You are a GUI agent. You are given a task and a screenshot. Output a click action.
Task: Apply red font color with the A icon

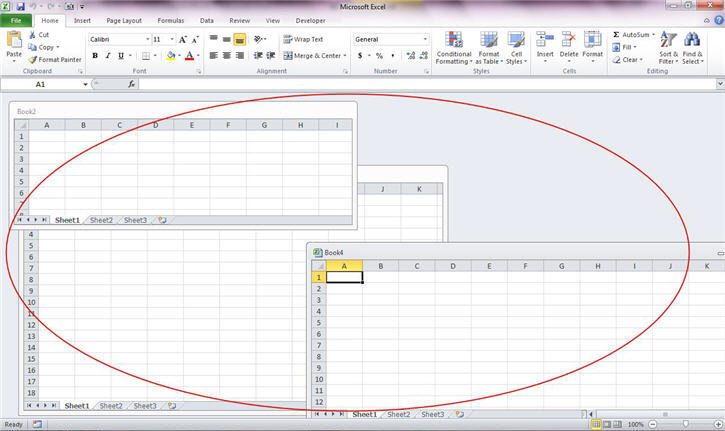pos(189,56)
